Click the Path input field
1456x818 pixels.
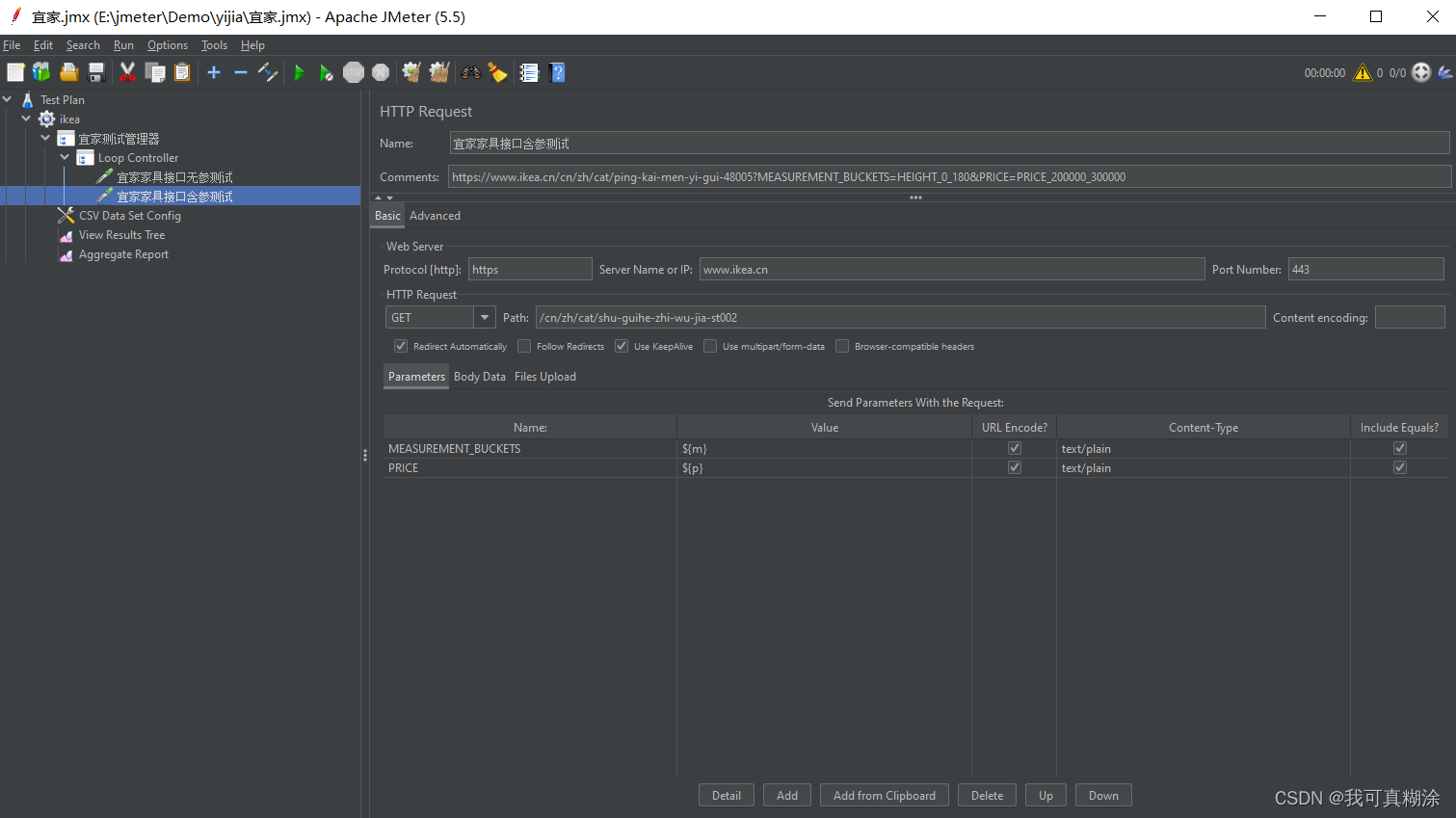[x=900, y=317]
